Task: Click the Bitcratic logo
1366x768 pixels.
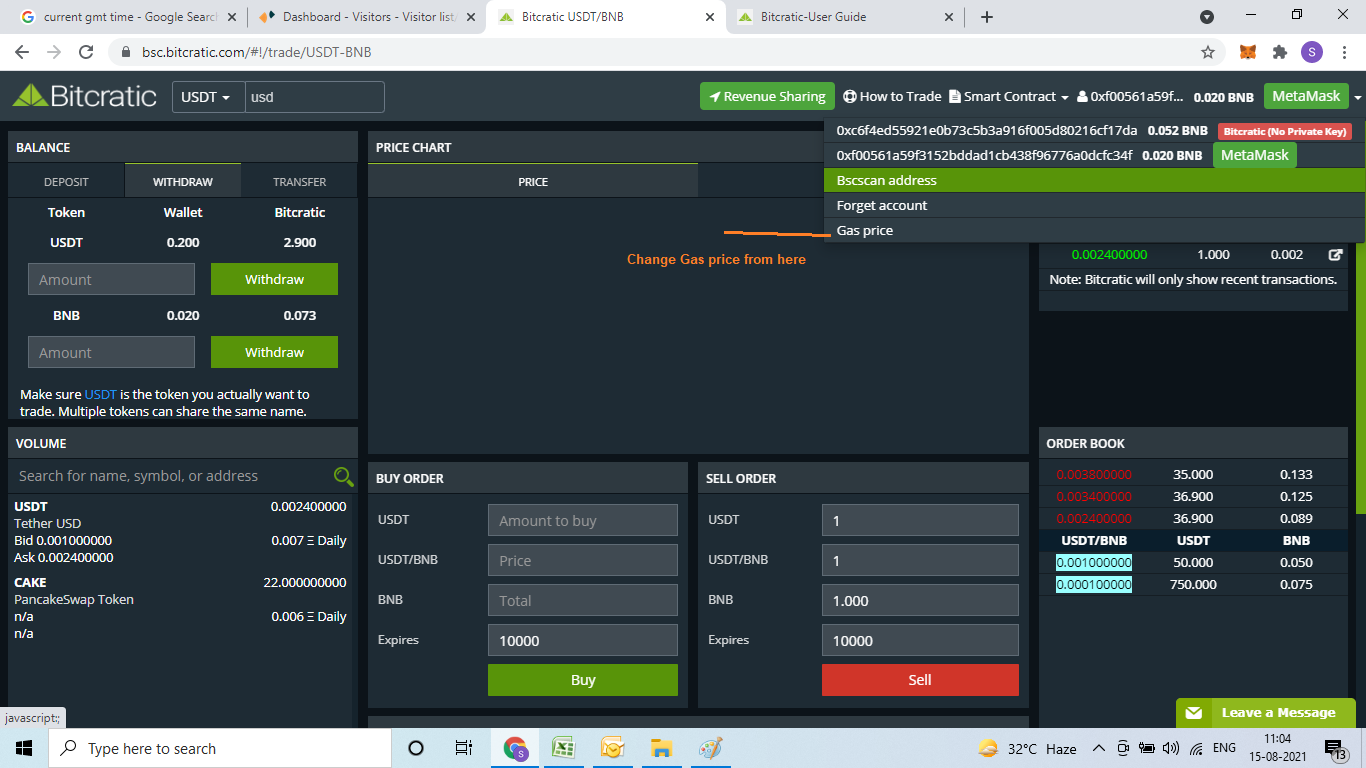Action: tap(85, 96)
